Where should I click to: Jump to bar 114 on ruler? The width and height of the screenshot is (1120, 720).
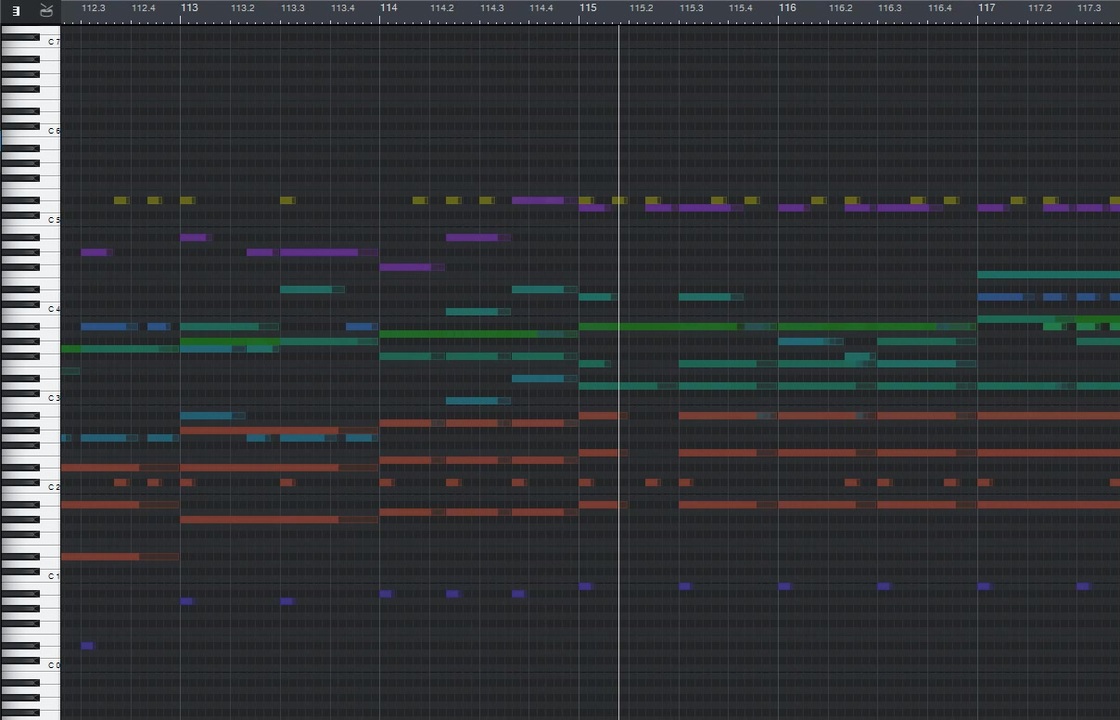tap(389, 8)
